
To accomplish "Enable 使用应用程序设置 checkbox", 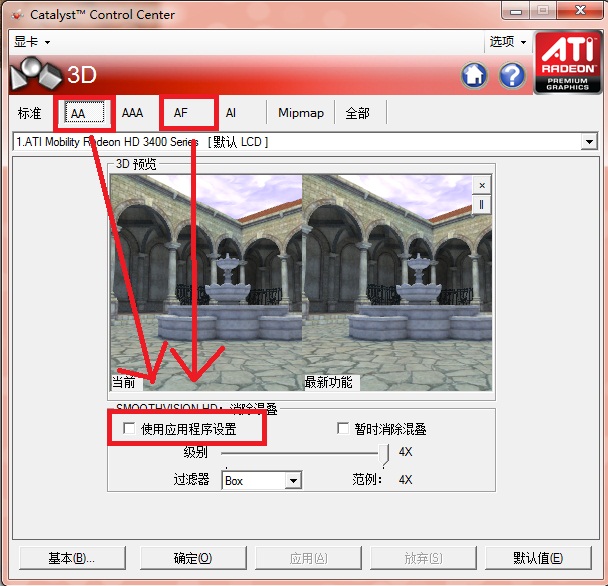I will click(x=129, y=429).
